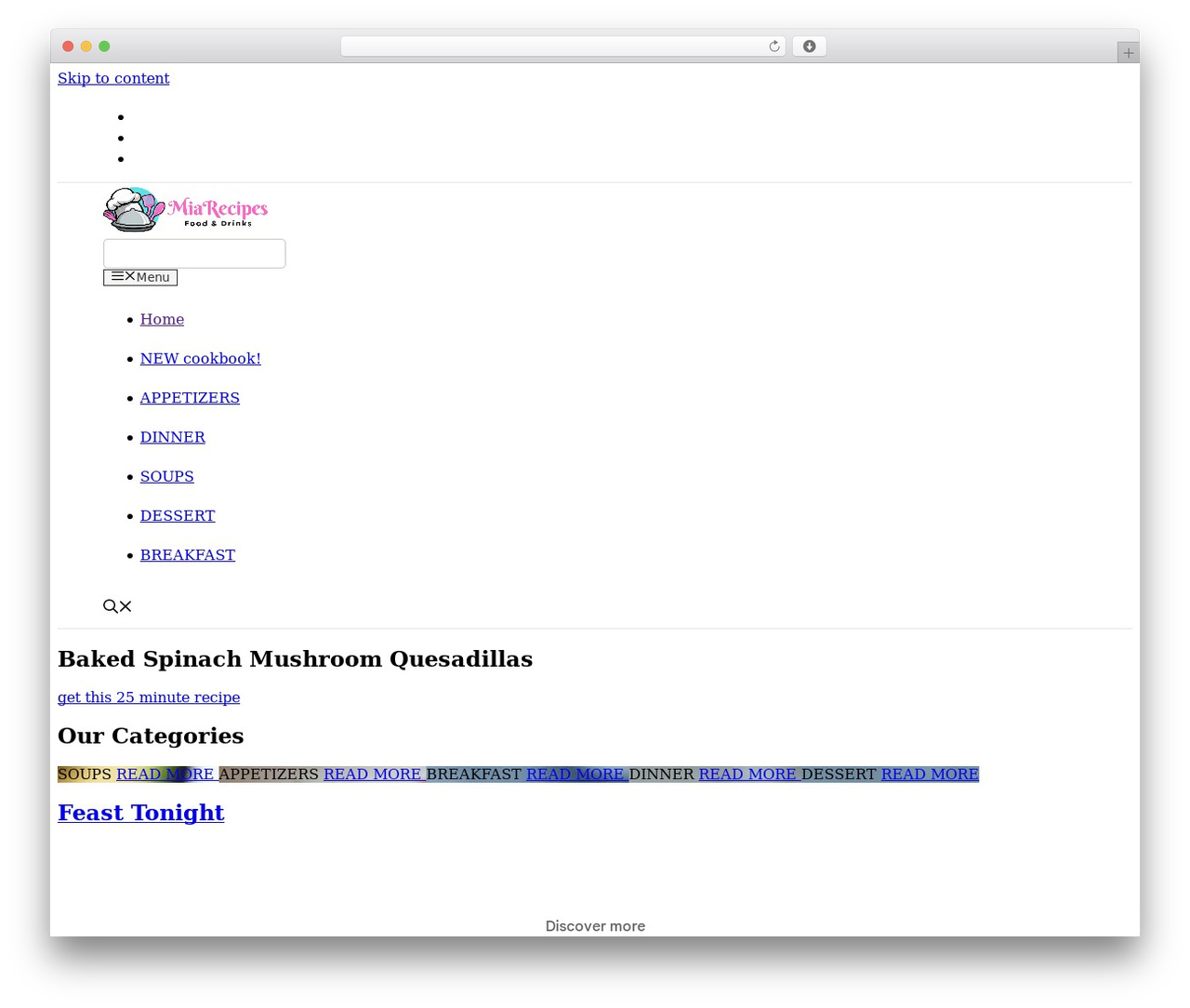Open DESSERT in the navigation menu
This screenshot has width=1190, height=1008.
178,515
